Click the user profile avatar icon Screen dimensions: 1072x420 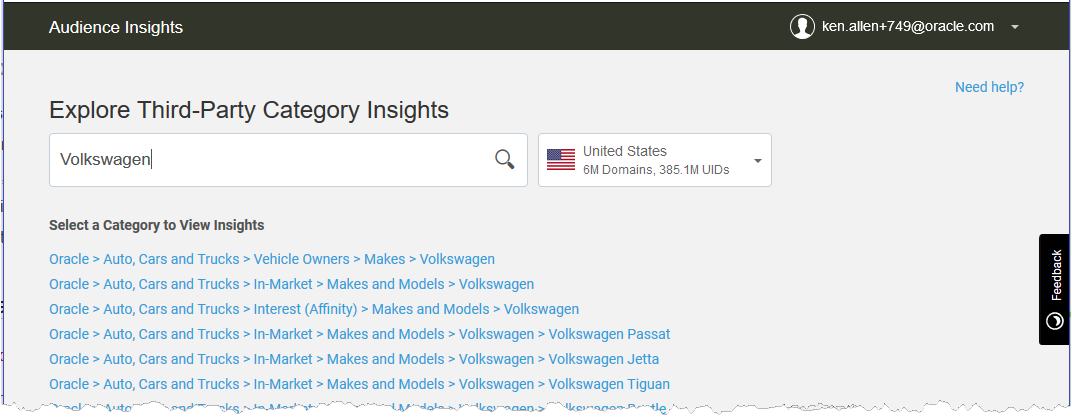coord(802,27)
